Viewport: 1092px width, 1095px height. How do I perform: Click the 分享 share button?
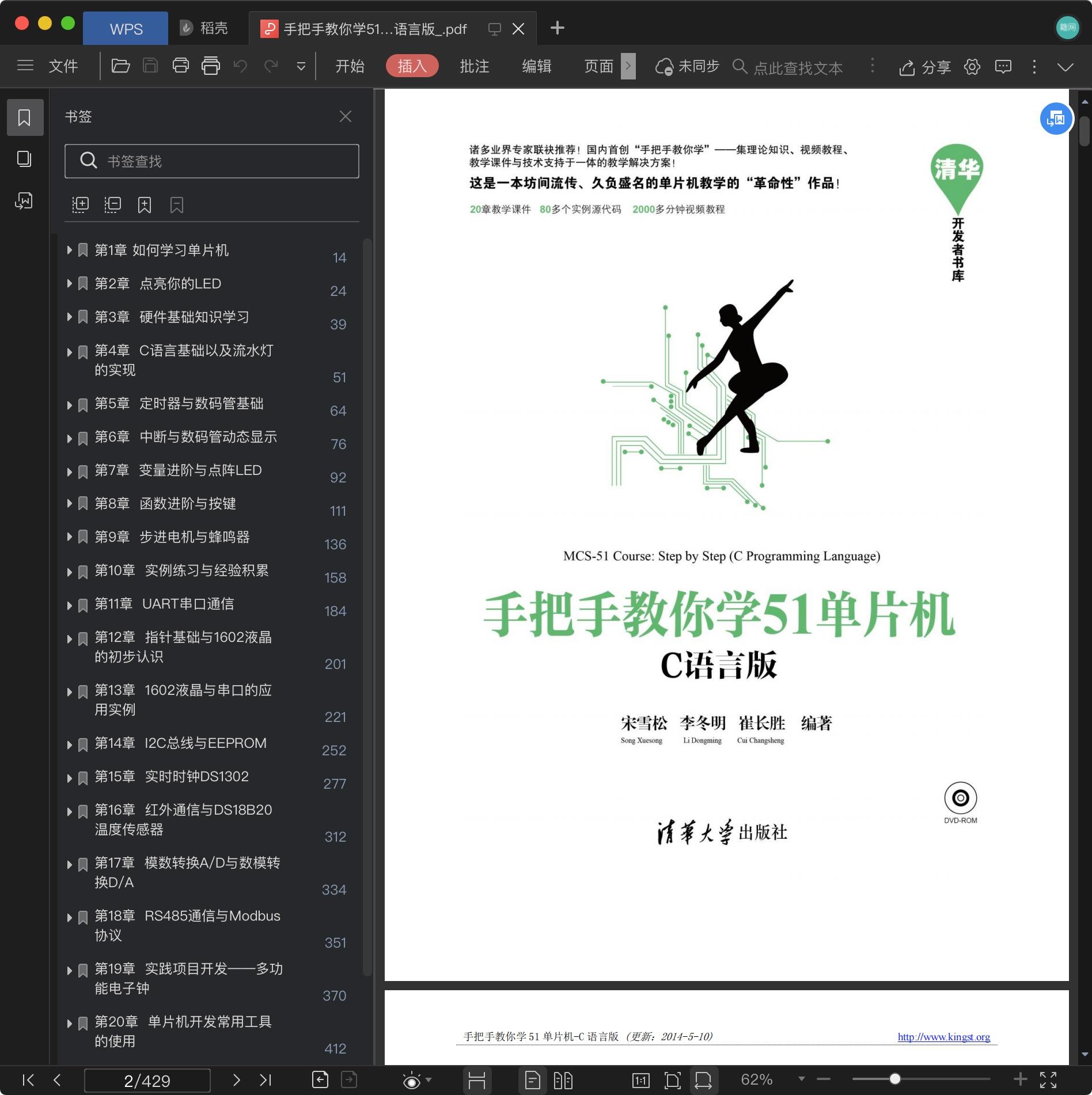[x=925, y=67]
